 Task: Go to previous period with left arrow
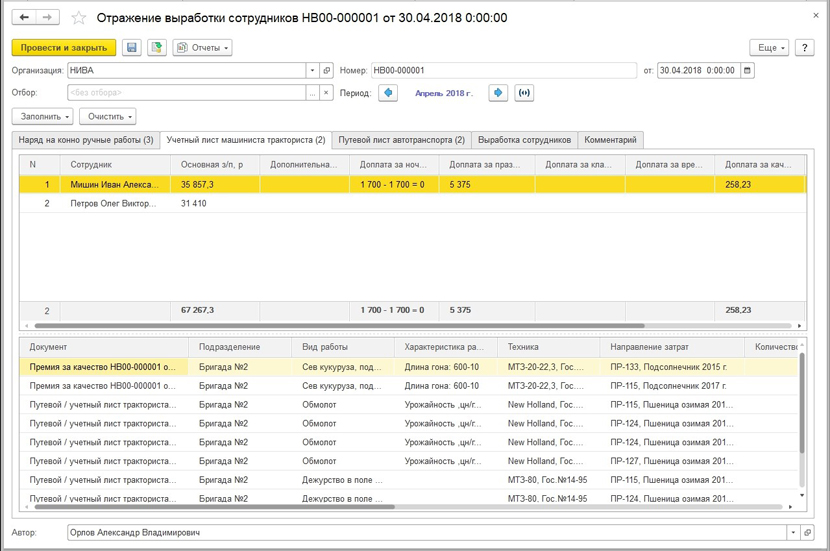(388, 93)
